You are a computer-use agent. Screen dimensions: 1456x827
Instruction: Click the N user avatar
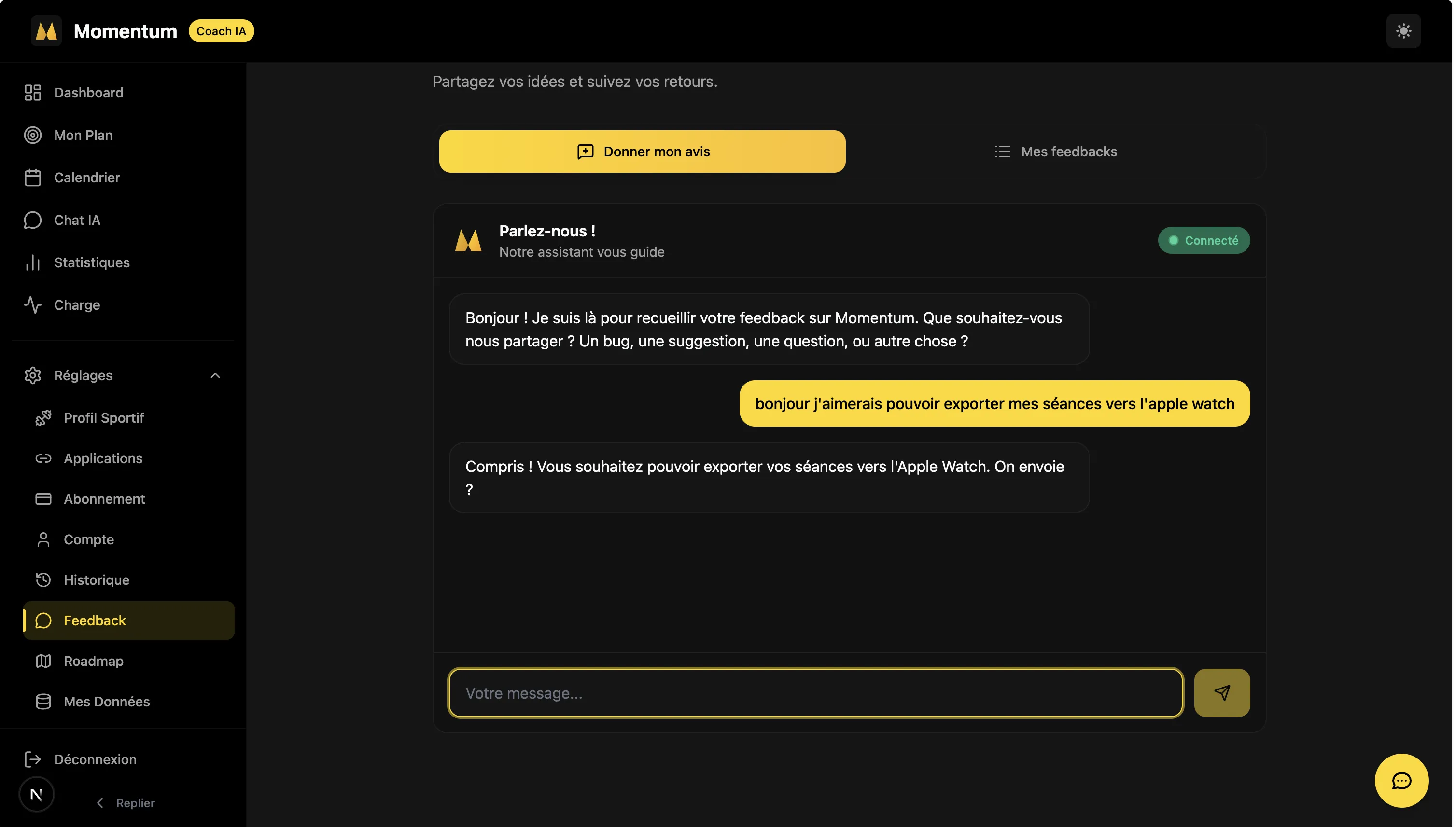[36, 794]
